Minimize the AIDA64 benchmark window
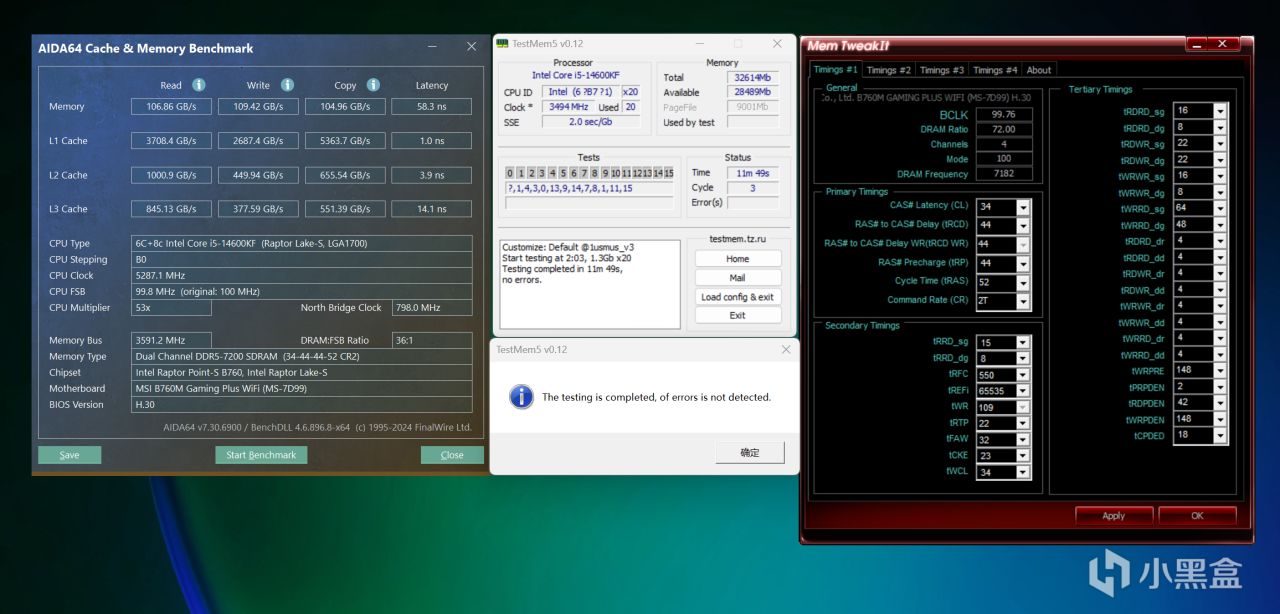The height and width of the screenshot is (614, 1280). point(432,47)
